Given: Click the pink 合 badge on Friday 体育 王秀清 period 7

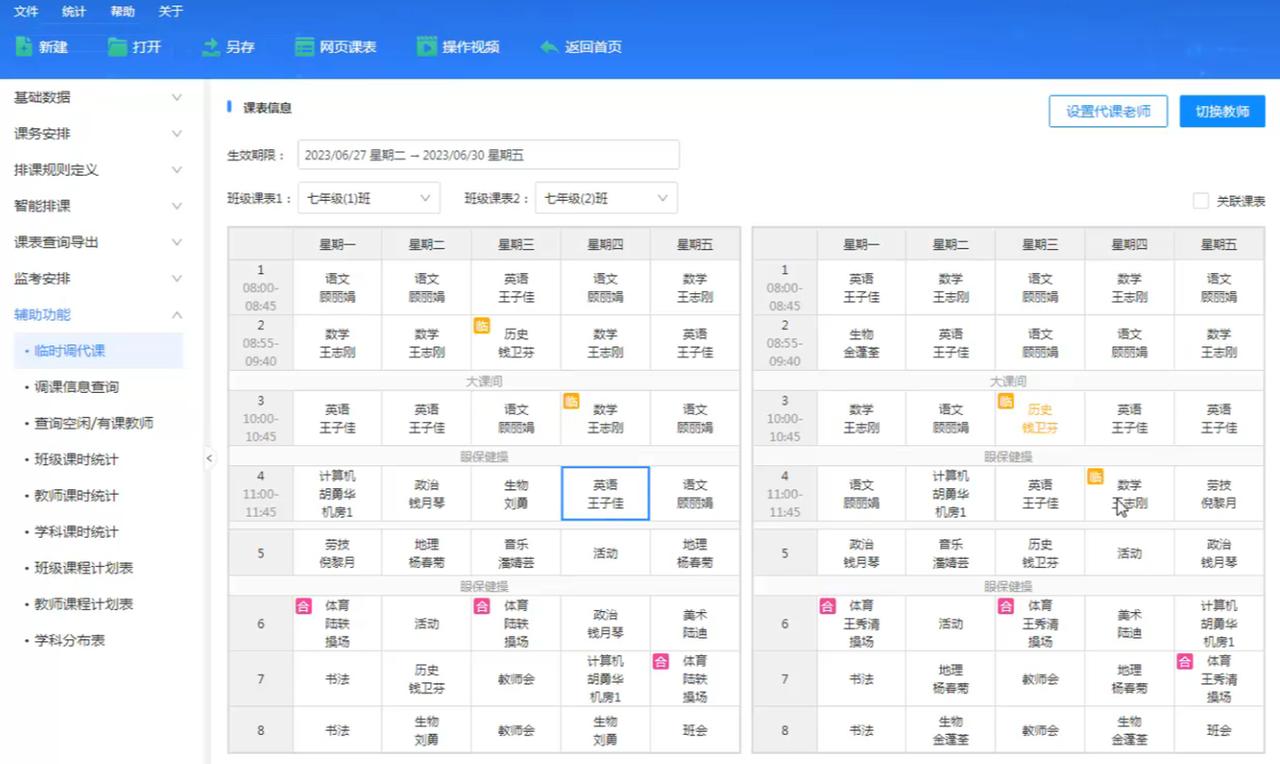Looking at the screenshot, I should (x=1185, y=661).
